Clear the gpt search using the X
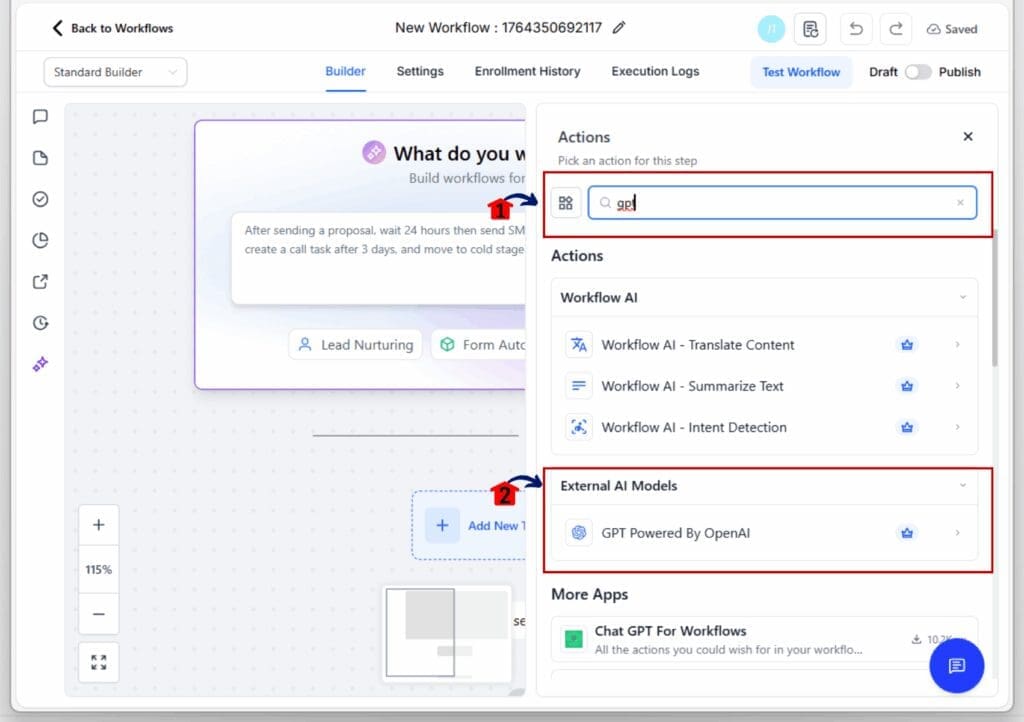 959,202
